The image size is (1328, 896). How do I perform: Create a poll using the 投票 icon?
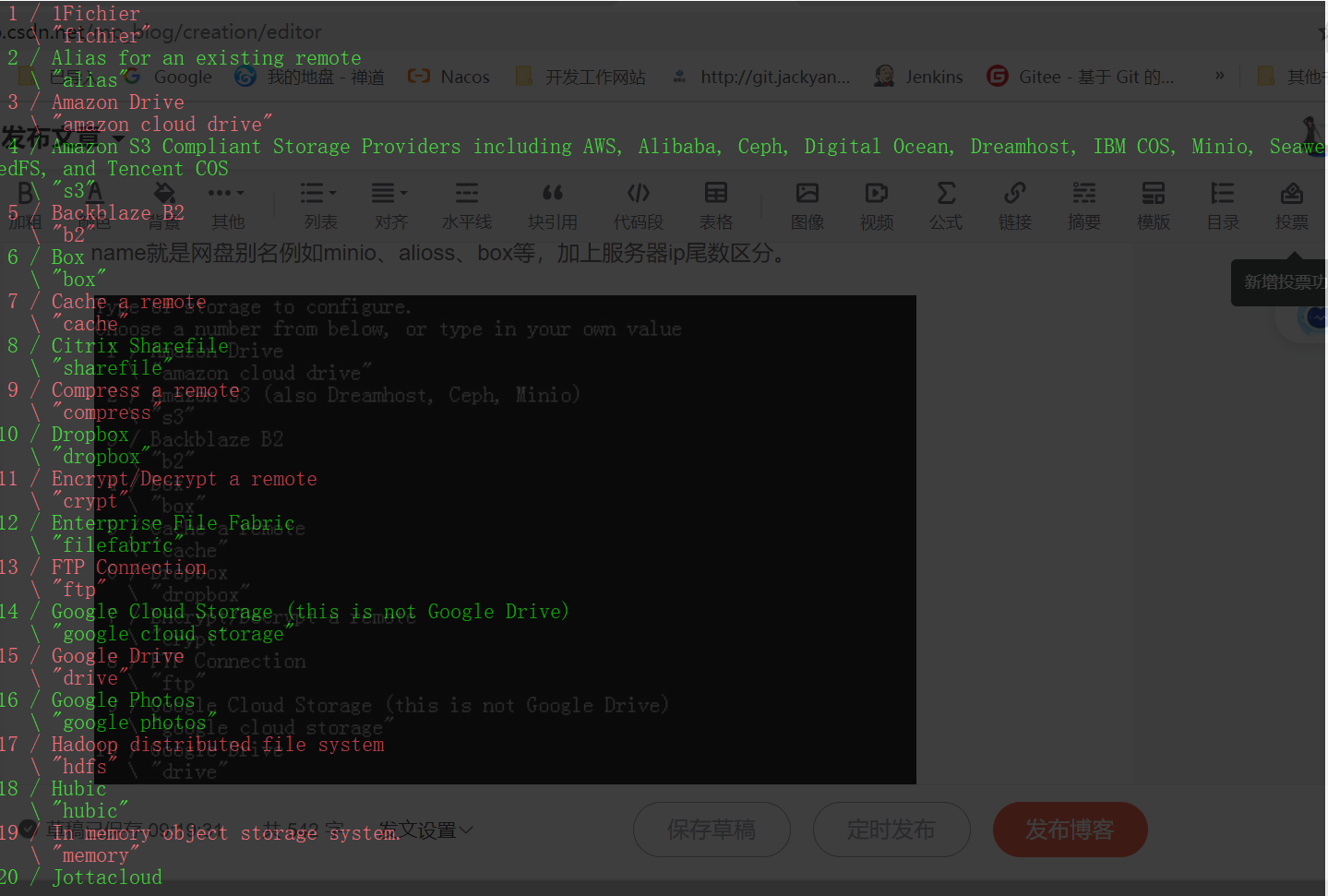[1291, 205]
